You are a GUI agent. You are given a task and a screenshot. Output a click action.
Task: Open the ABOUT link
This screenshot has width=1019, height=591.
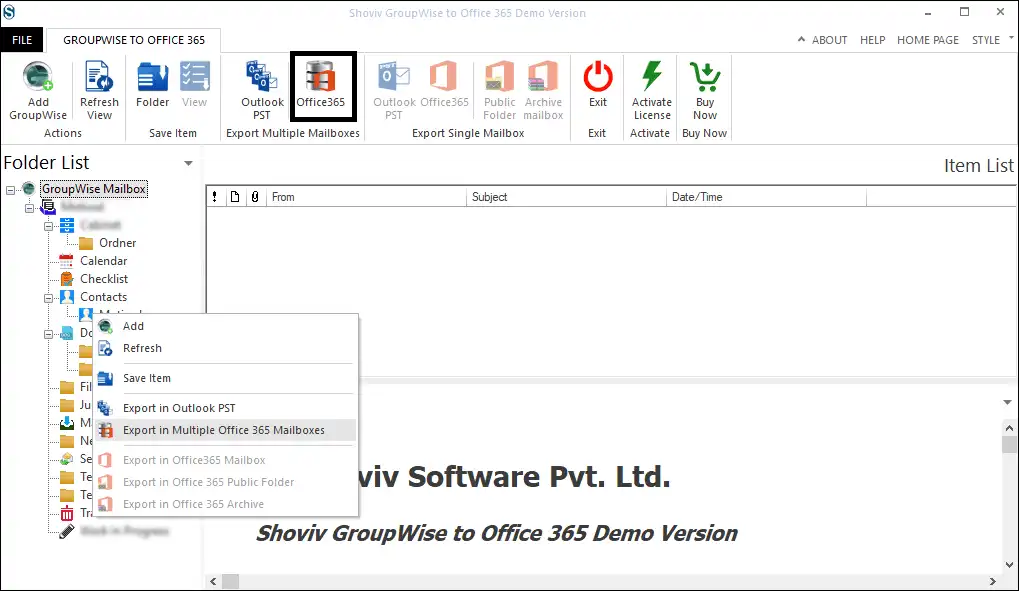click(x=829, y=40)
